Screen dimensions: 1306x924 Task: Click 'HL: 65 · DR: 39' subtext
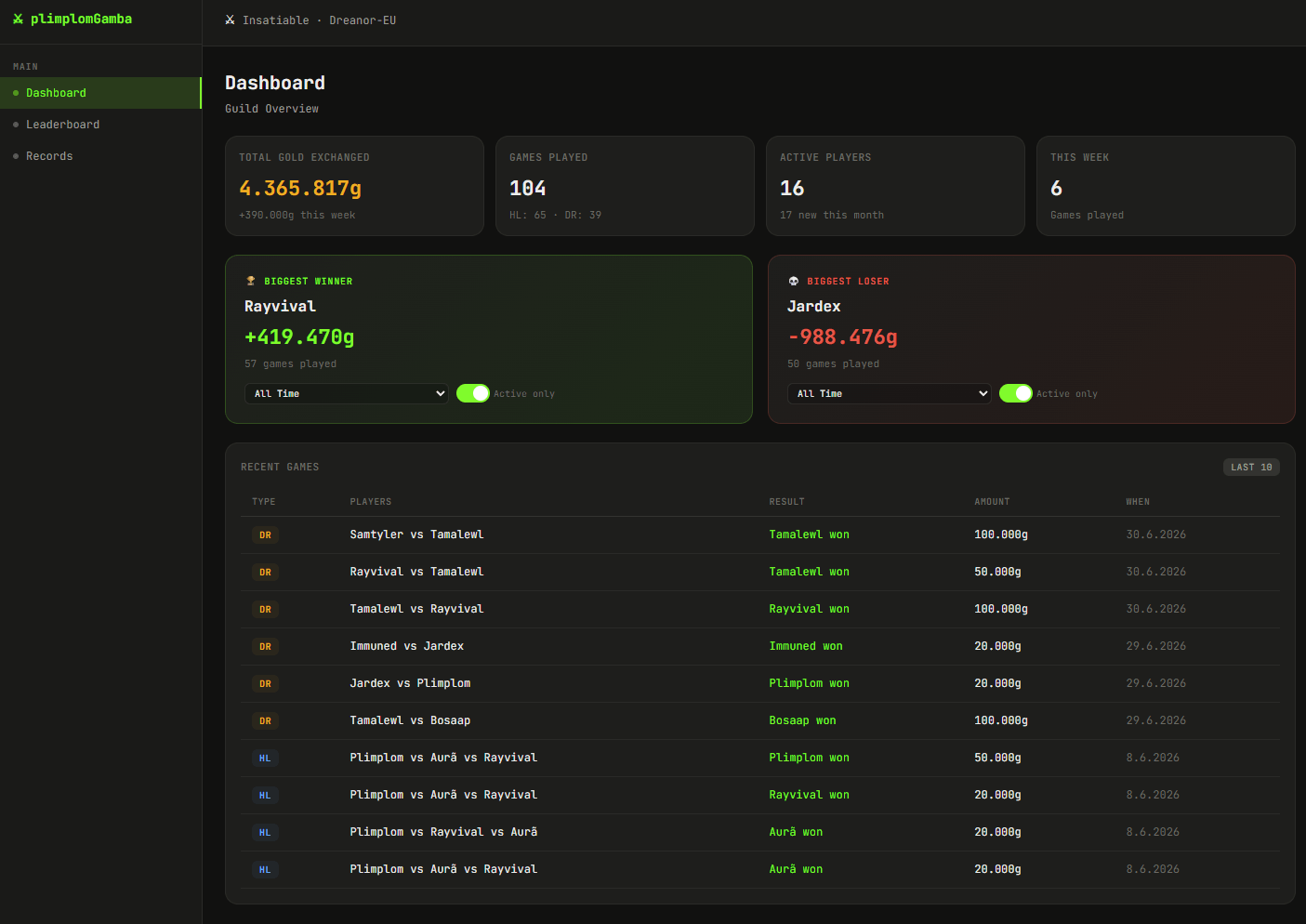point(555,215)
